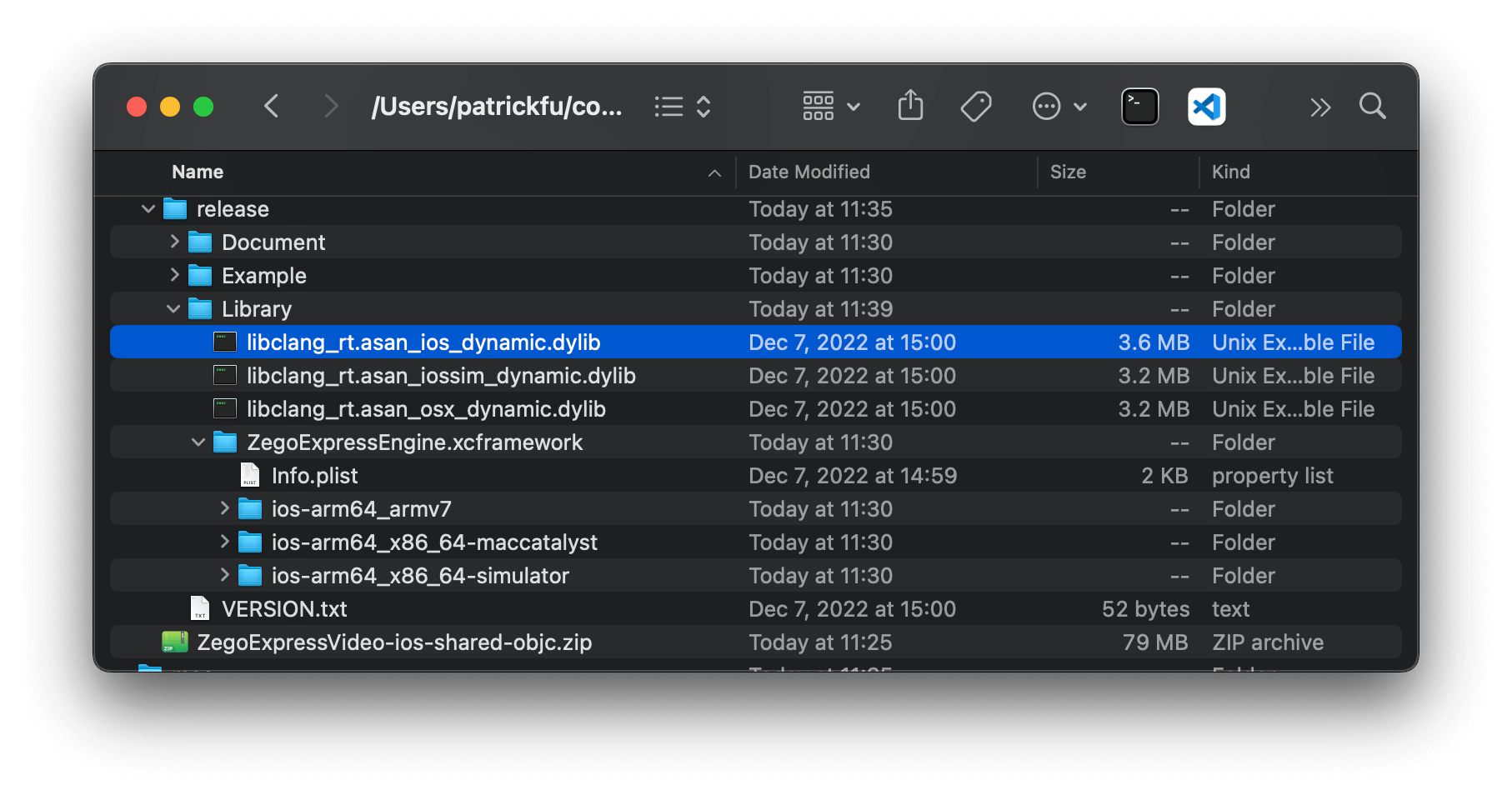The height and width of the screenshot is (795, 1512).
Task: Collapse the release folder
Action: [x=148, y=208]
